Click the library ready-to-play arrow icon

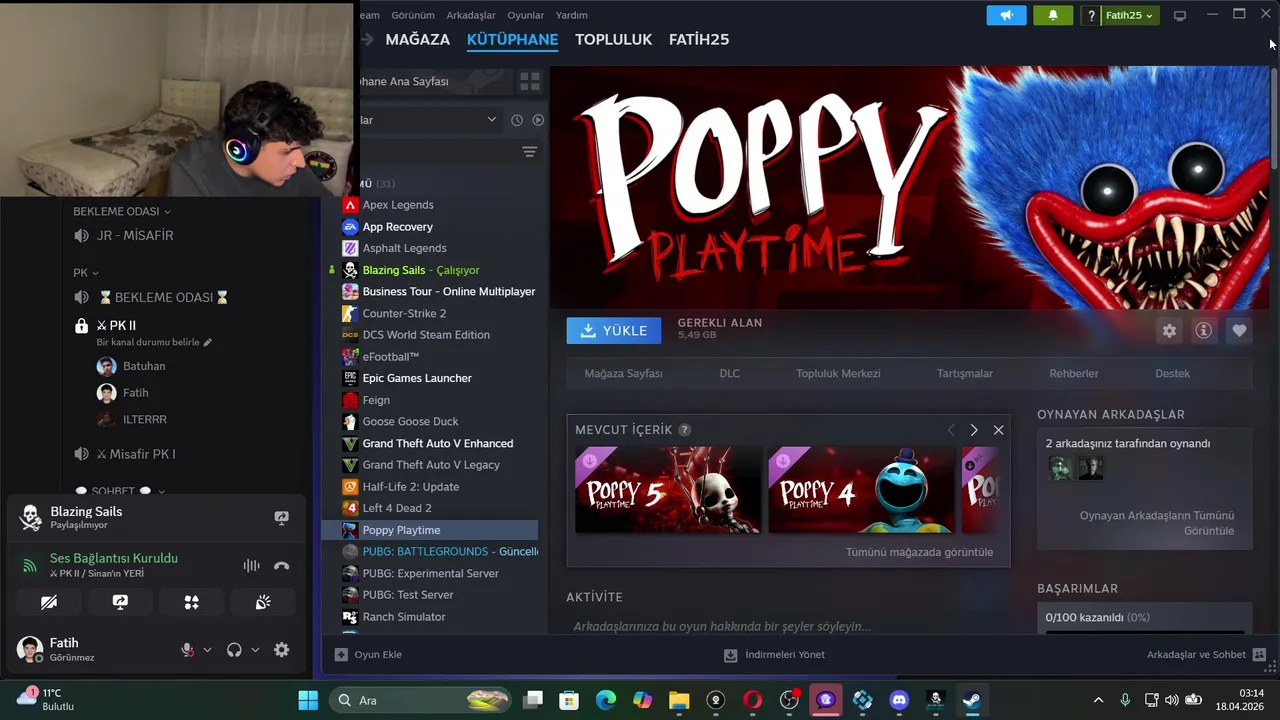point(538,120)
